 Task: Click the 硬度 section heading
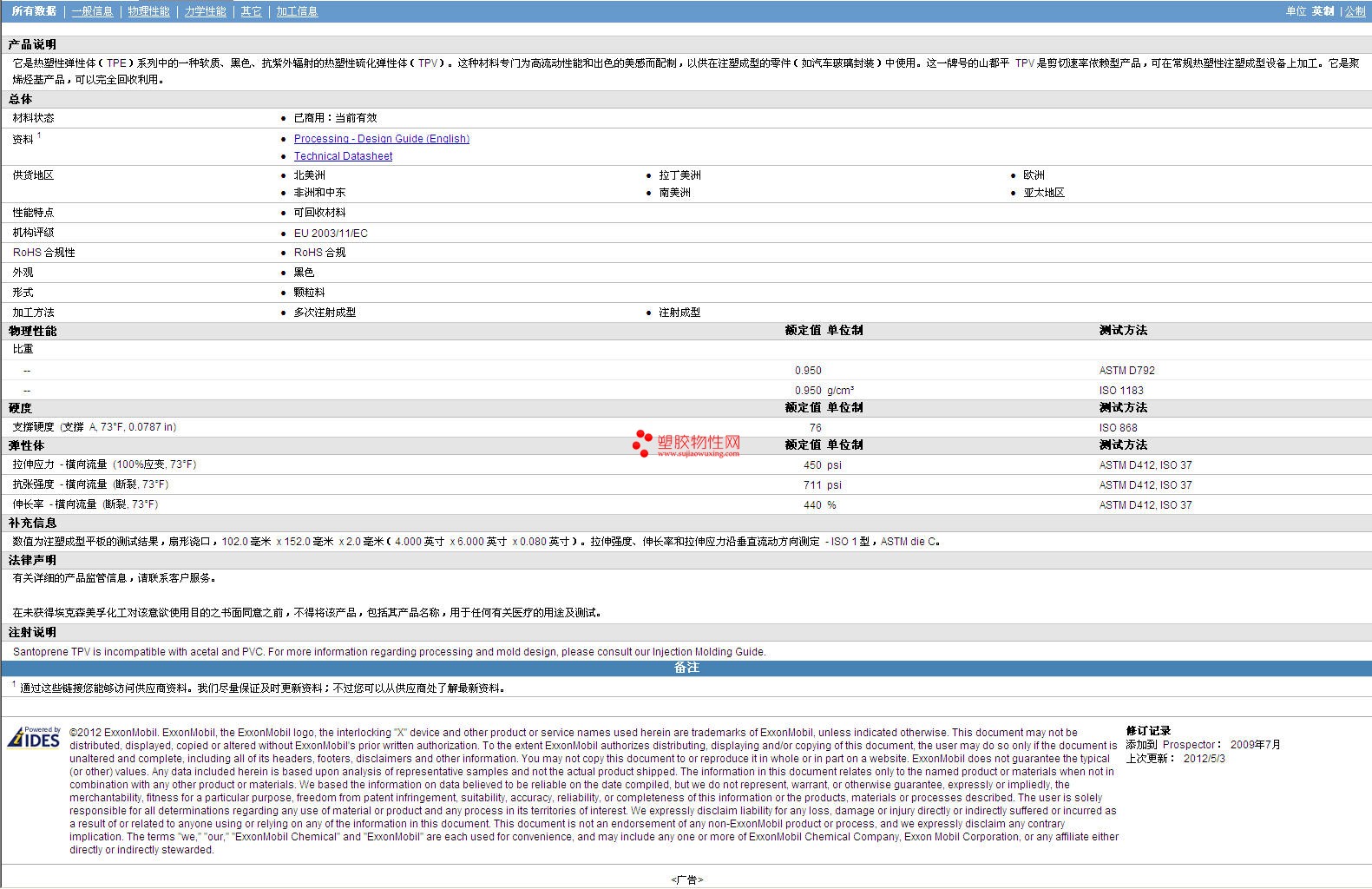click(x=20, y=408)
